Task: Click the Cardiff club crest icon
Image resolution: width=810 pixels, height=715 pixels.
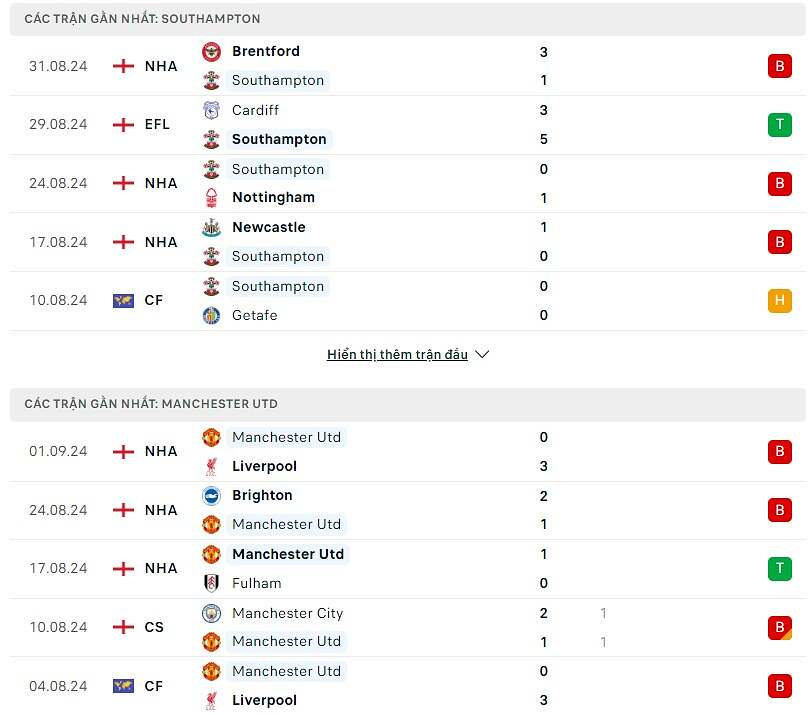Action: pyautogui.click(x=211, y=110)
